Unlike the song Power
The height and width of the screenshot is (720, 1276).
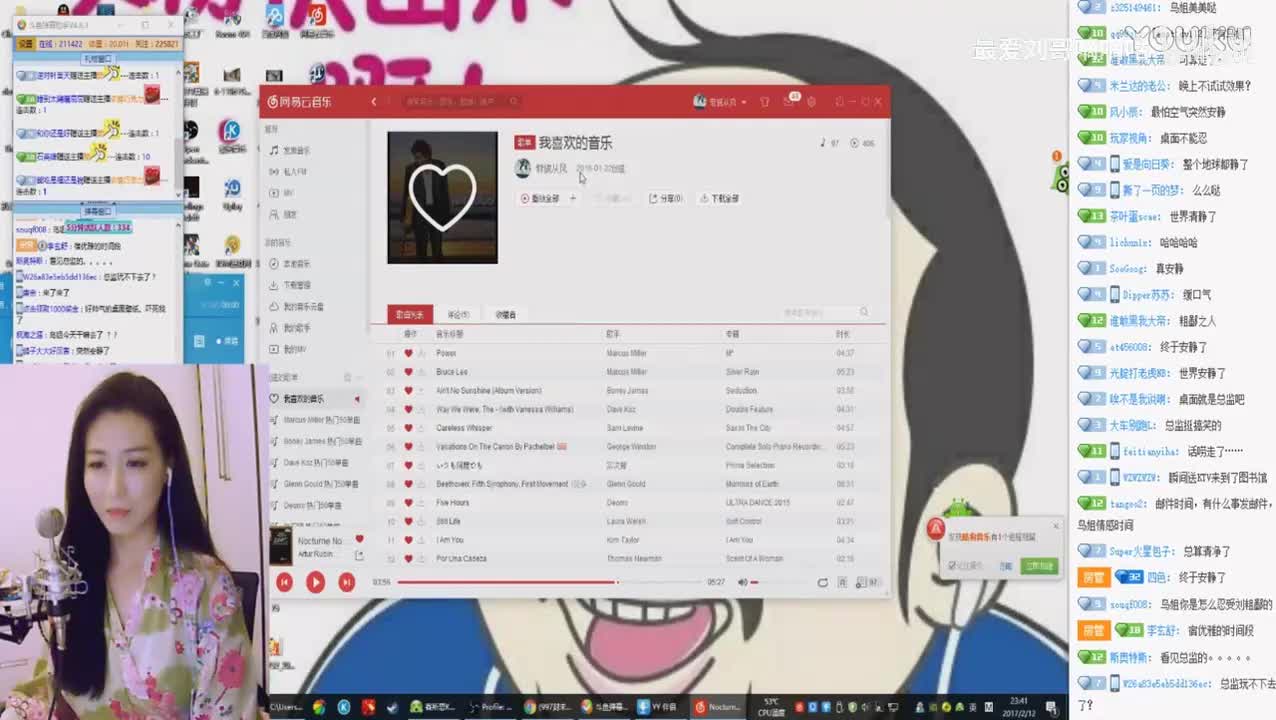click(408, 353)
